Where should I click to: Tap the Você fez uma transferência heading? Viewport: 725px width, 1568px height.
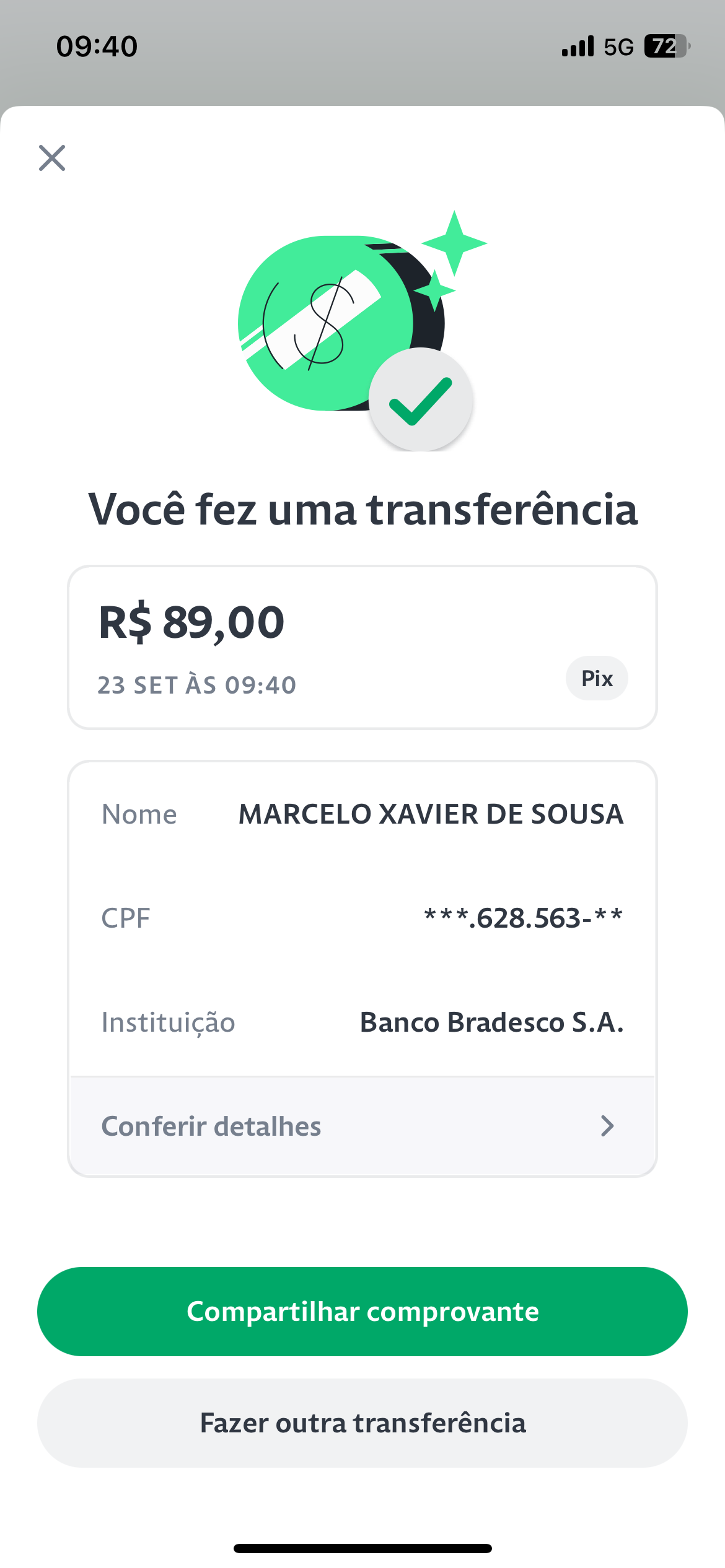pyautogui.click(x=363, y=509)
